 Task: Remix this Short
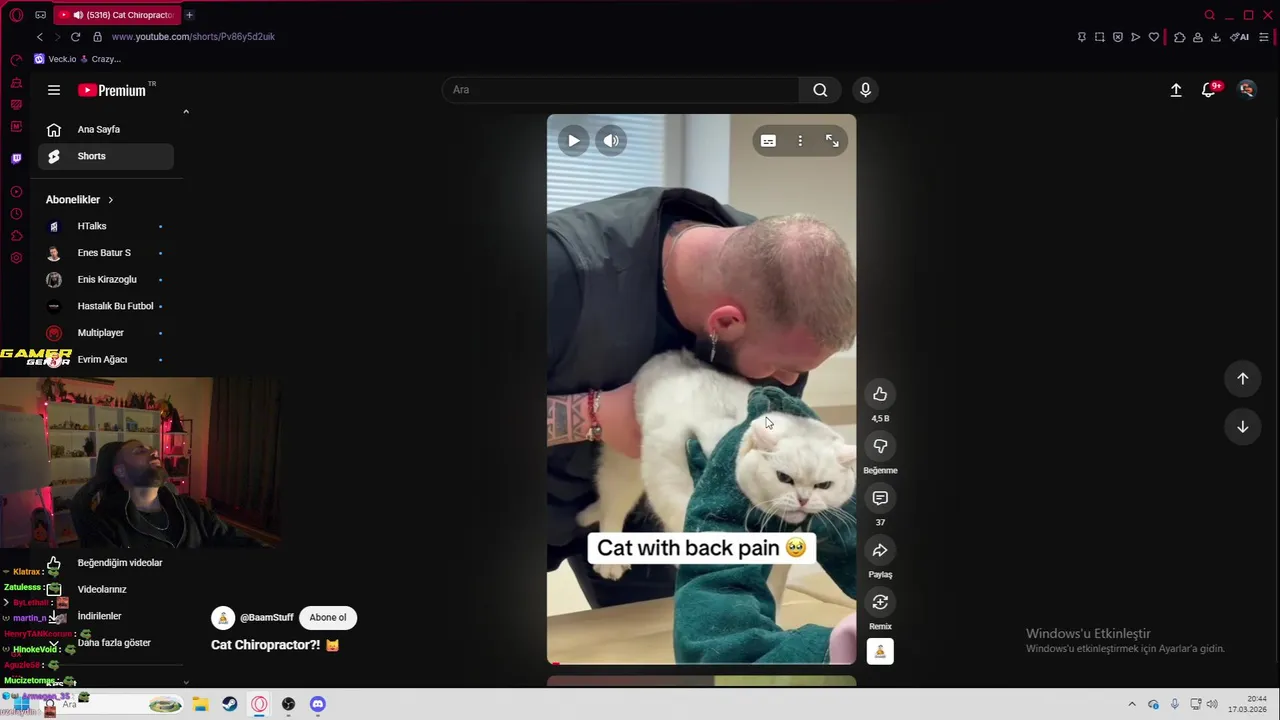click(880, 602)
